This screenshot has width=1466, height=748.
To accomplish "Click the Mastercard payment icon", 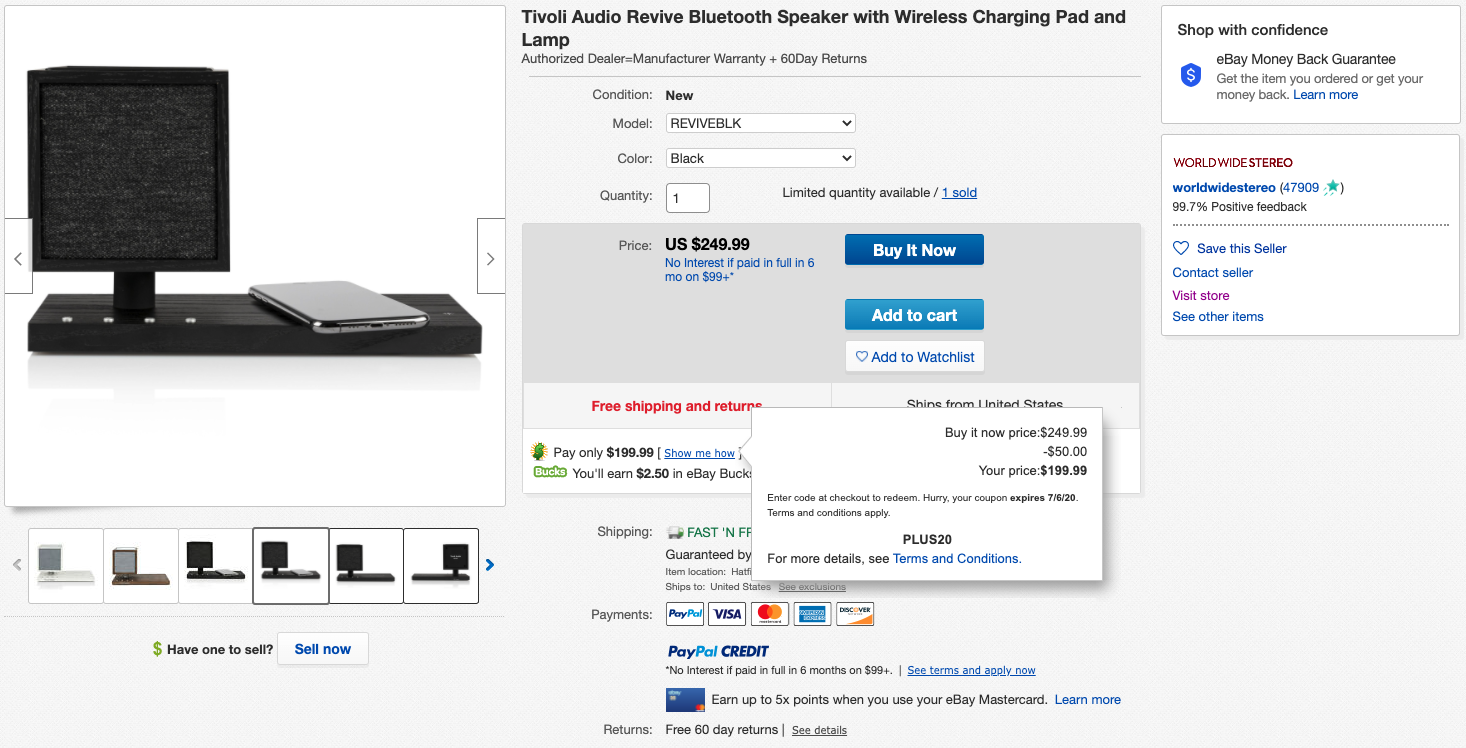I will click(769, 614).
